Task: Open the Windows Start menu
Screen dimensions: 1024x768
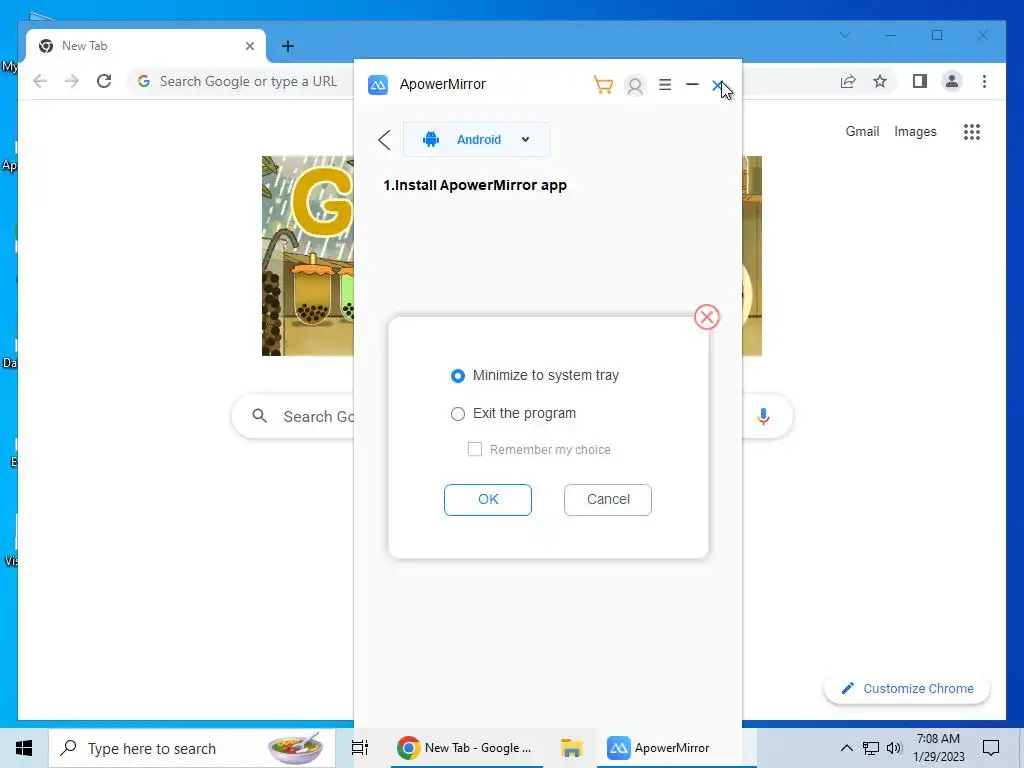Action: 24,748
